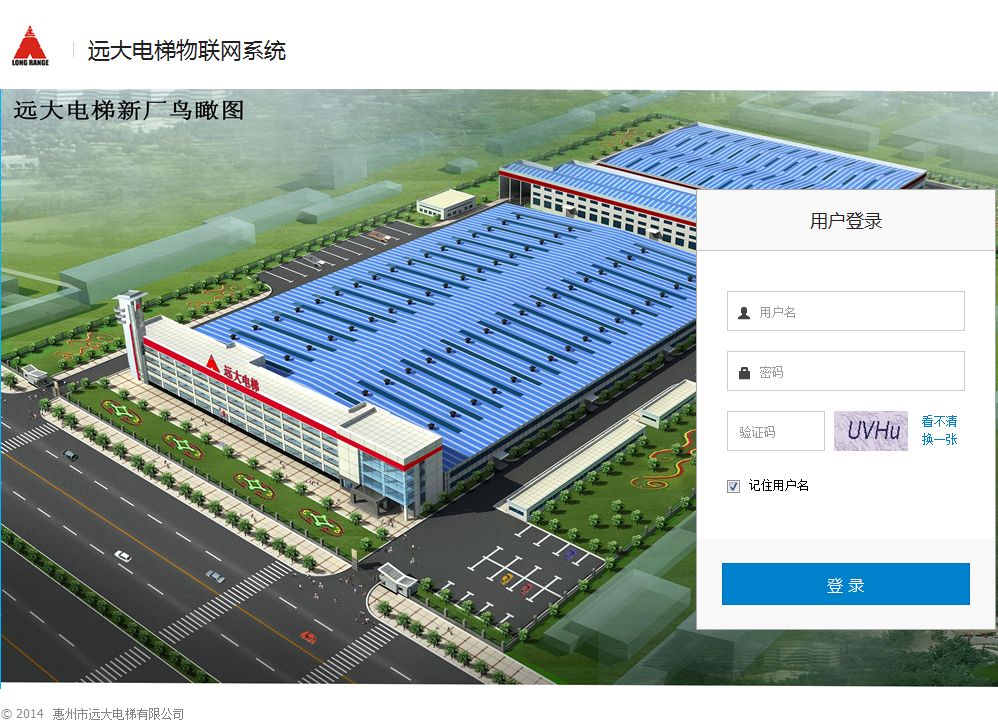998x724 pixels.
Task: Click the 用户登录 panel header
Action: pyautogui.click(x=846, y=221)
